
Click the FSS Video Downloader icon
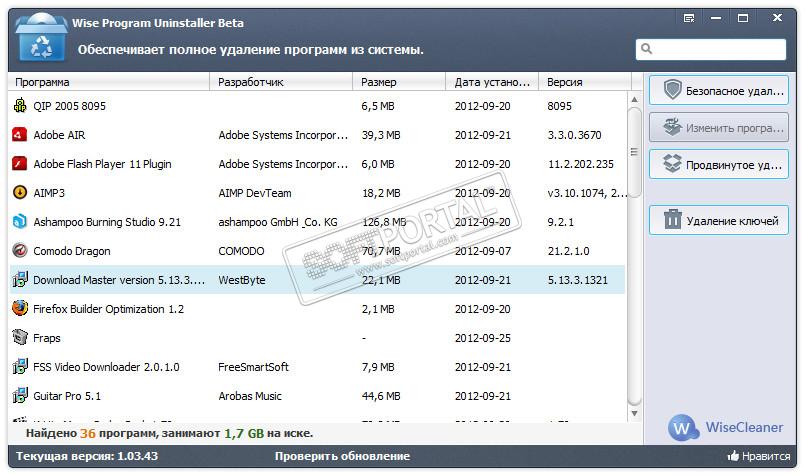pyautogui.click(x=20, y=366)
